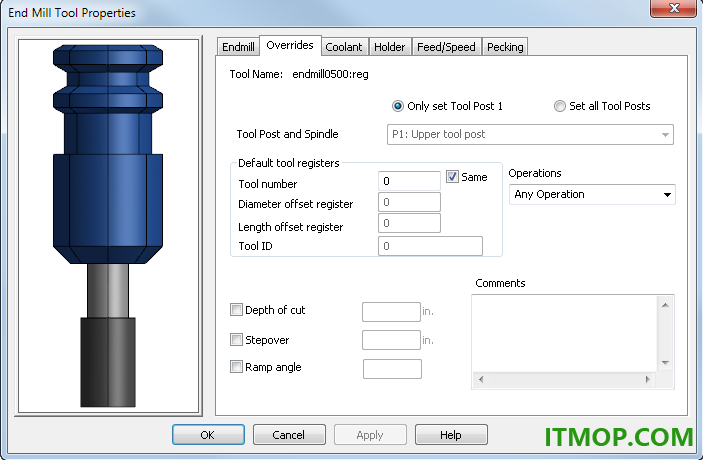Image resolution: width=703 pixels, height=460 pixels.
Task: Go to the Holder tab
Action: 390,47
